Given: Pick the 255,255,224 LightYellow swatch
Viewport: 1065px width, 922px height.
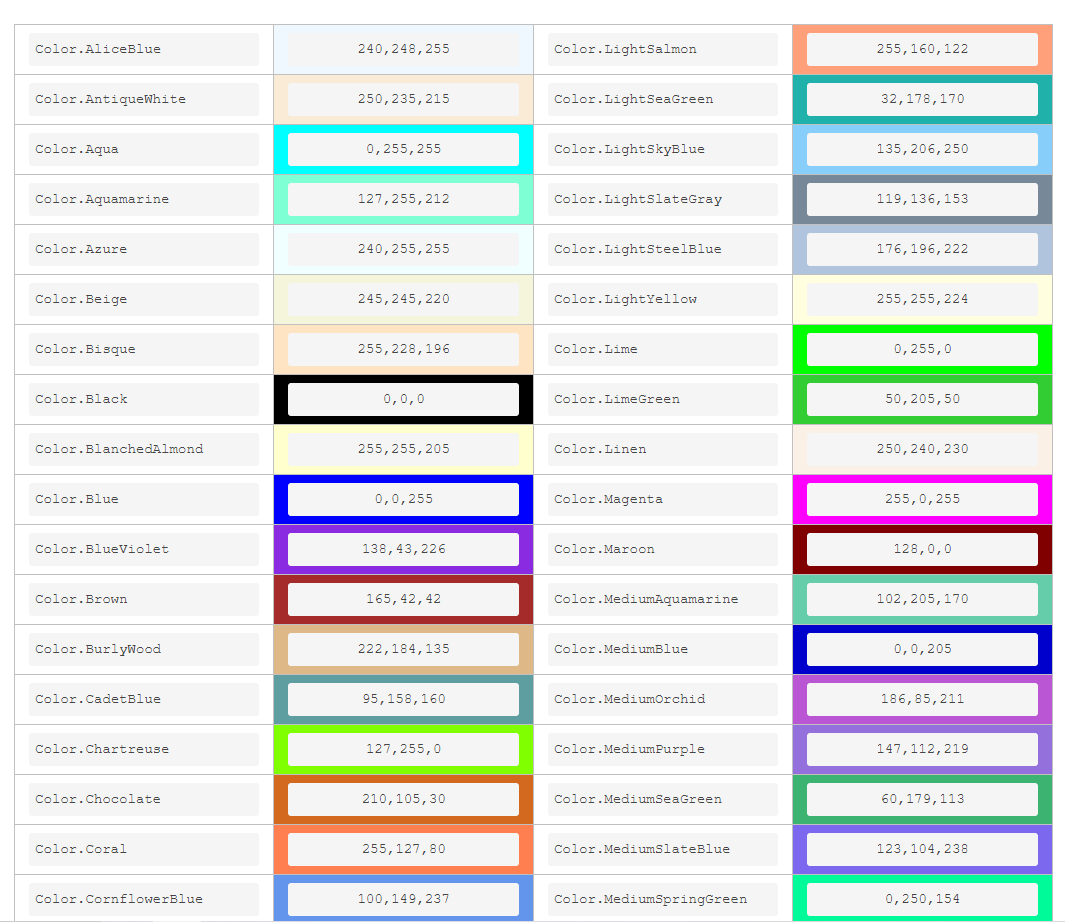Looking at the screenshot, I should click(922, 300).
